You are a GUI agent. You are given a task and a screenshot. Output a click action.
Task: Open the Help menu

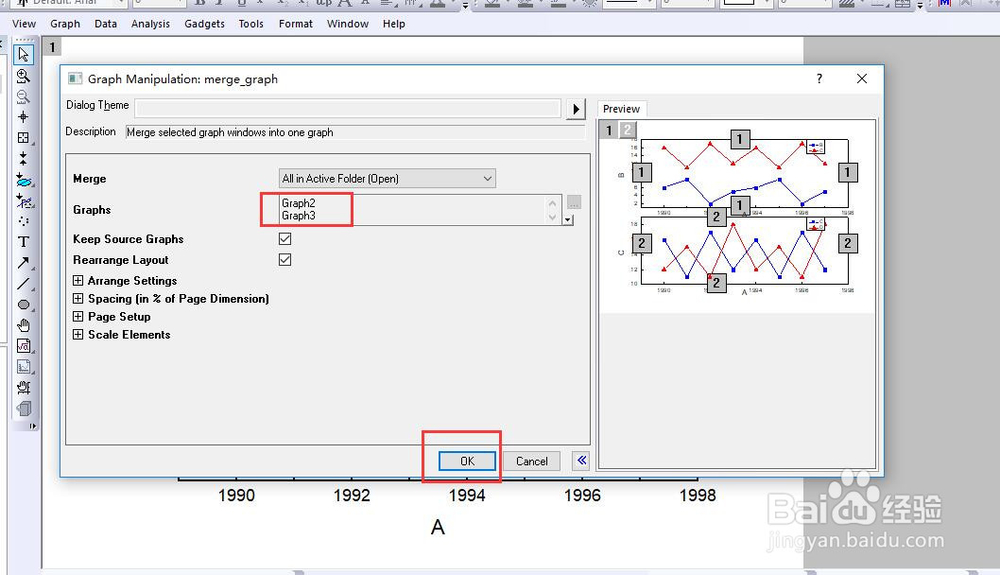[x=393, y=24]
